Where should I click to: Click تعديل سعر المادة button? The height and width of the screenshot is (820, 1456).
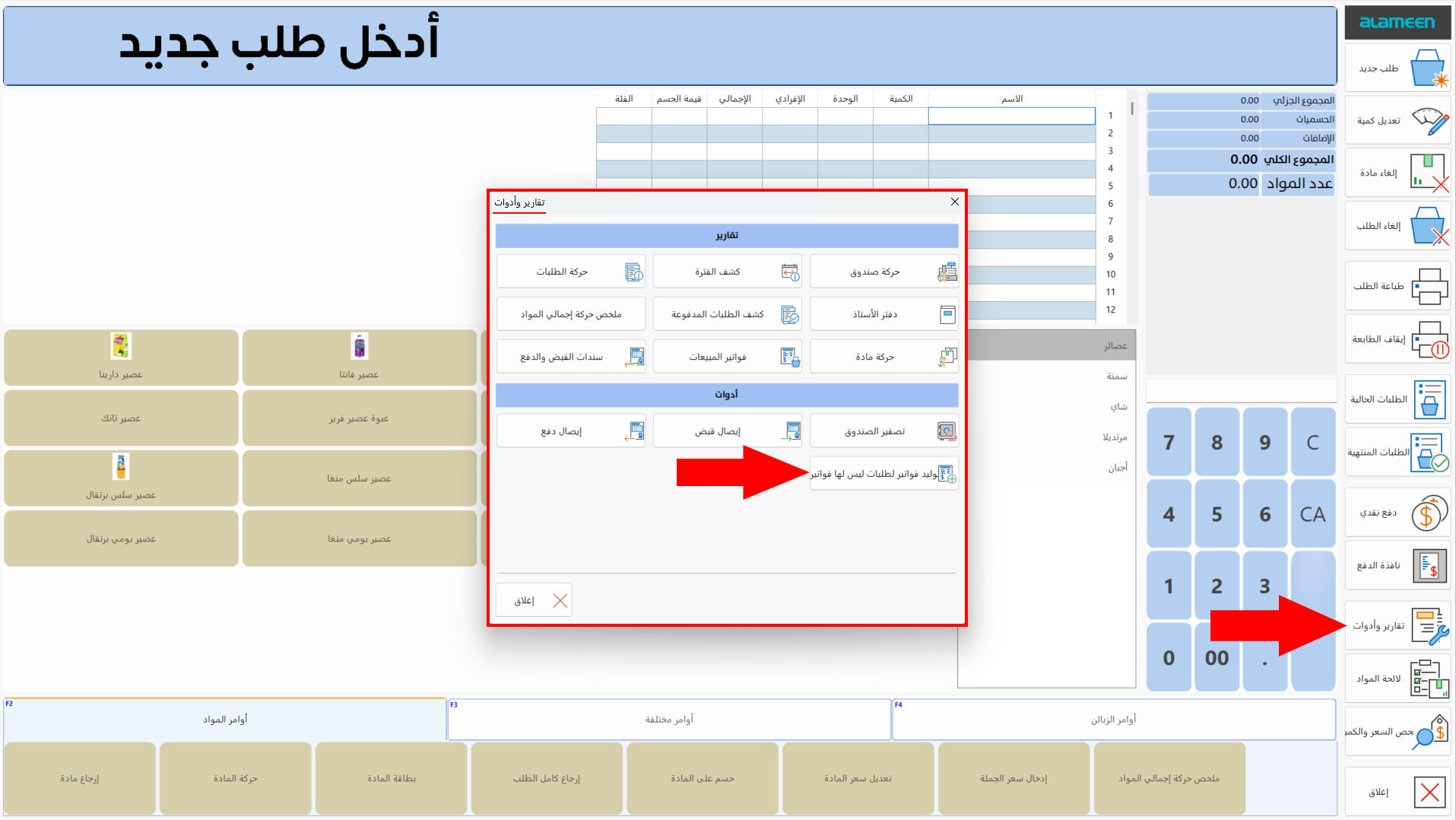click(858, 778)
